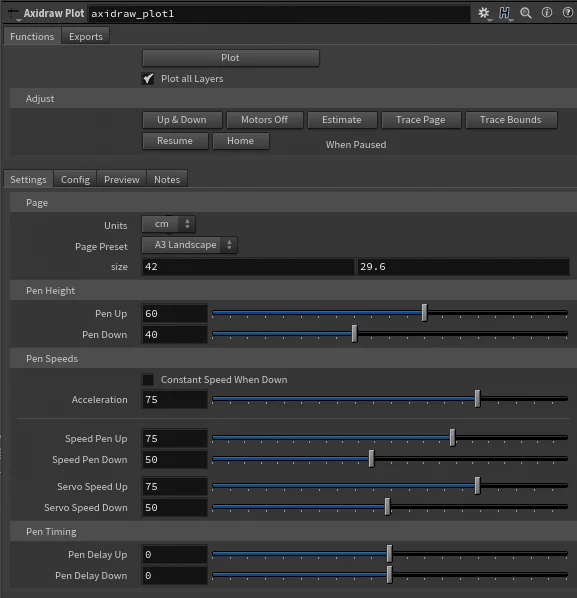Click the Estimate button
The height and width of the screenshot is (598, 577).
[342, 120]
